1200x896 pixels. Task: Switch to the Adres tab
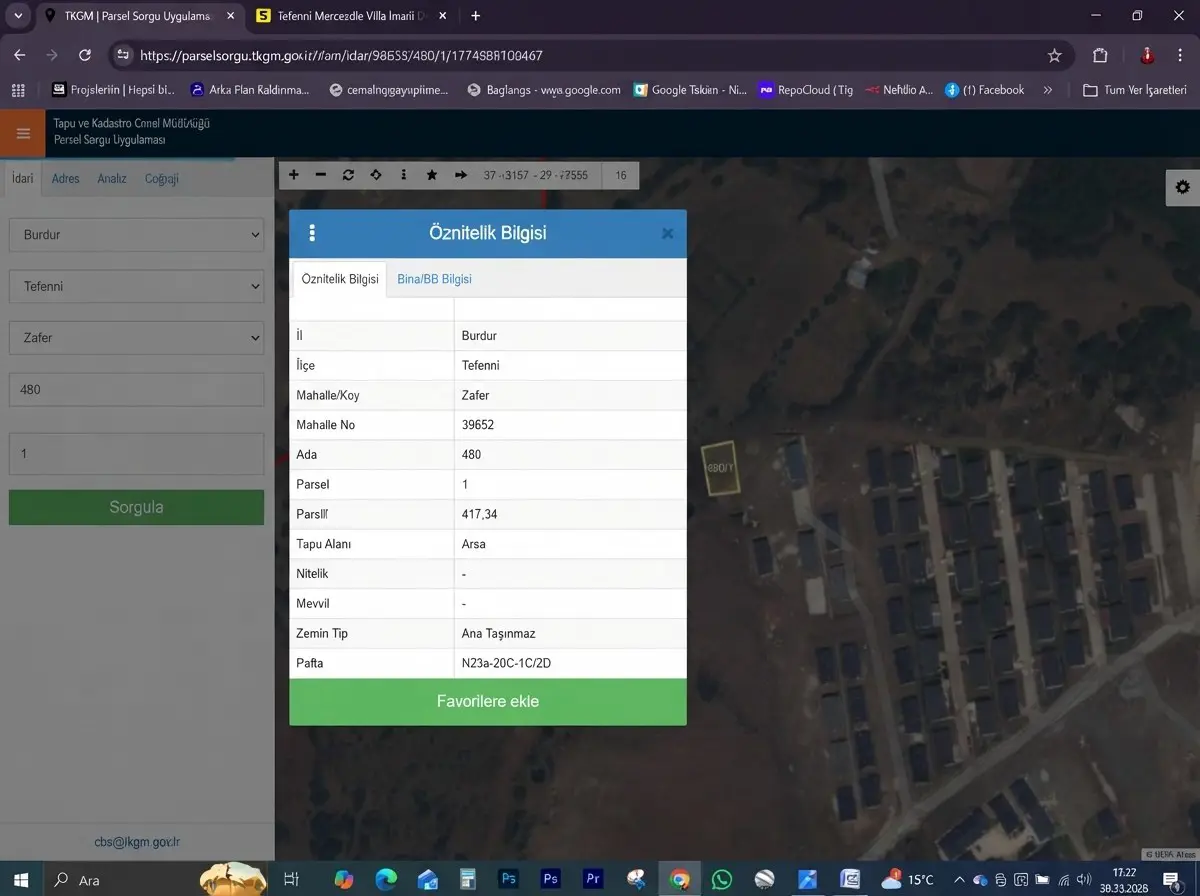66,179
